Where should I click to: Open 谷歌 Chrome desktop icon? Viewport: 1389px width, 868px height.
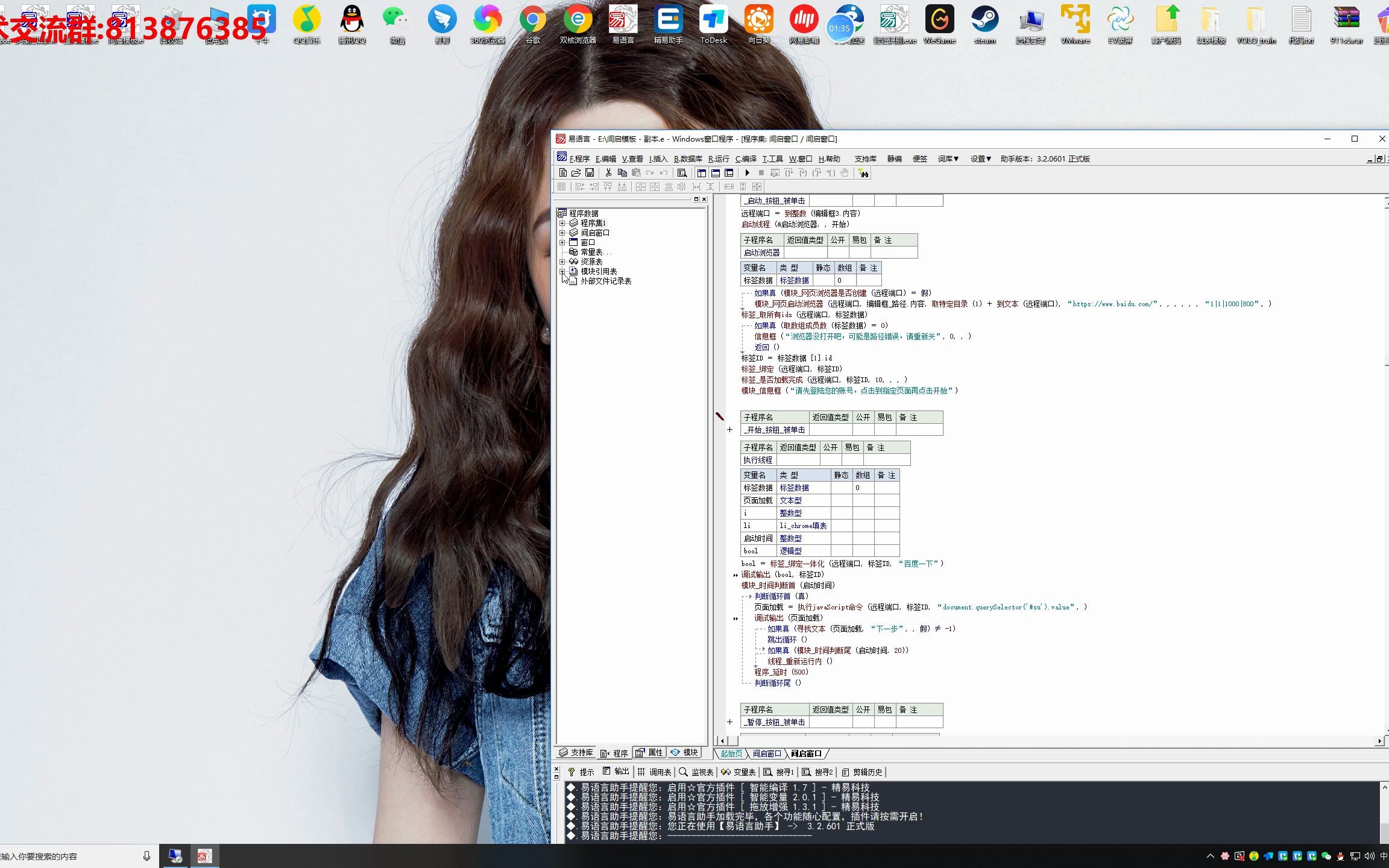[x=533, y=24]
